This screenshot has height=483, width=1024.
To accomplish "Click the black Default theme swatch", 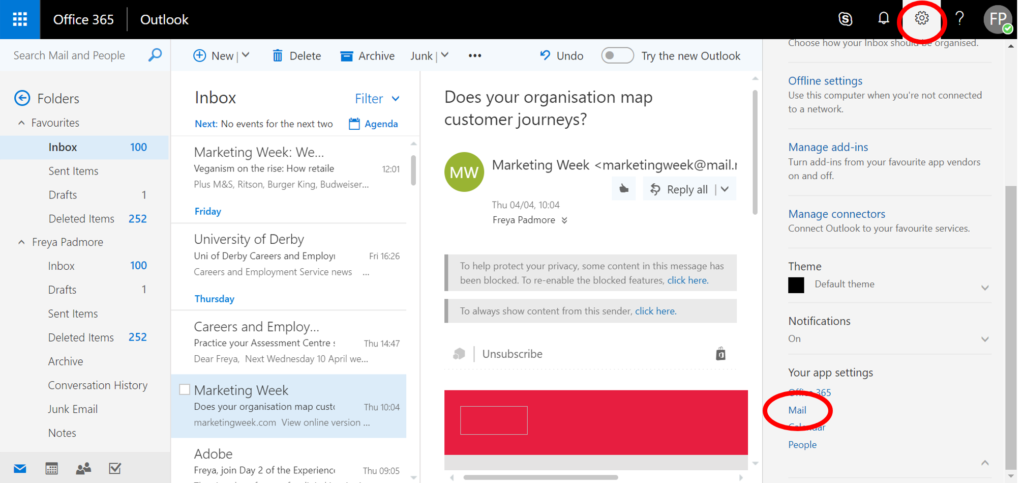I will coord(796,285).
